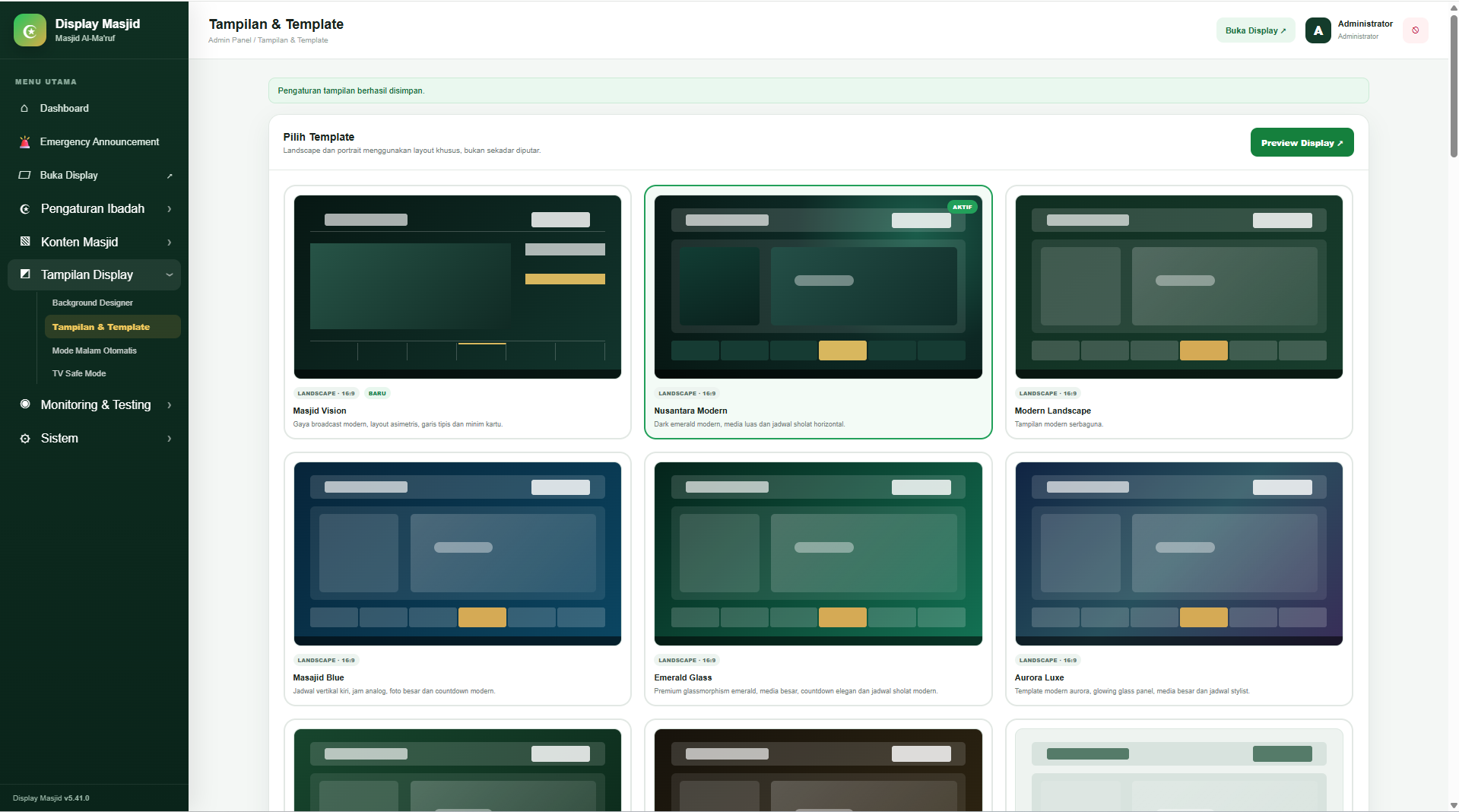
Task: Click the Nusantara Modern title text
Action: (690, 411)
